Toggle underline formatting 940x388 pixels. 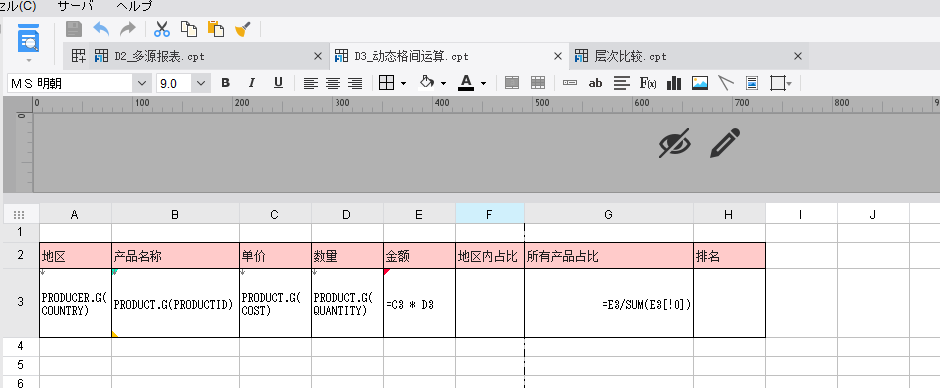point(278,83)
